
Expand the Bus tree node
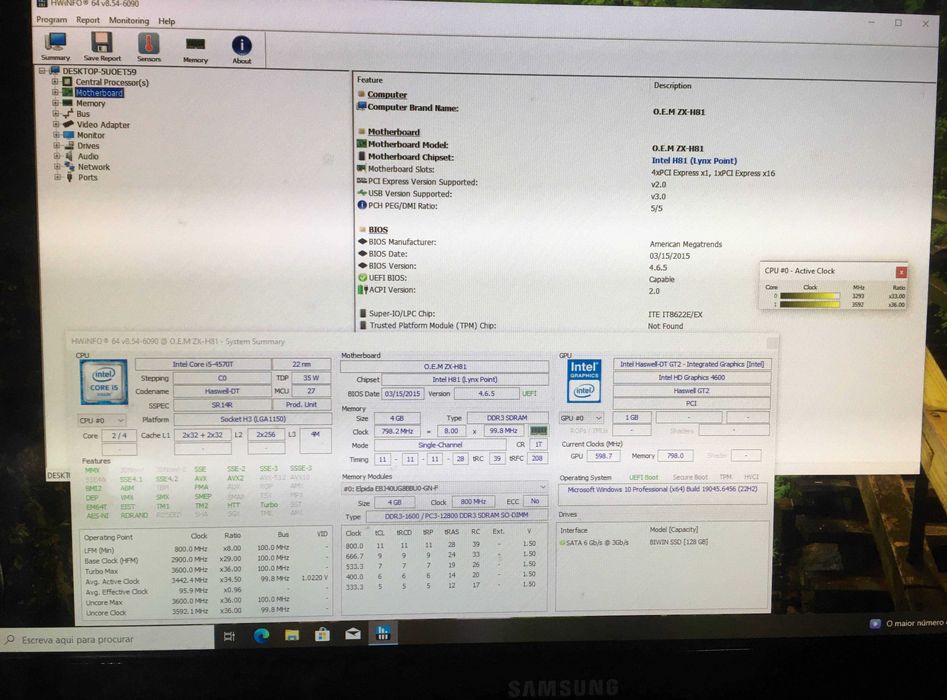(x=56, y=114)
